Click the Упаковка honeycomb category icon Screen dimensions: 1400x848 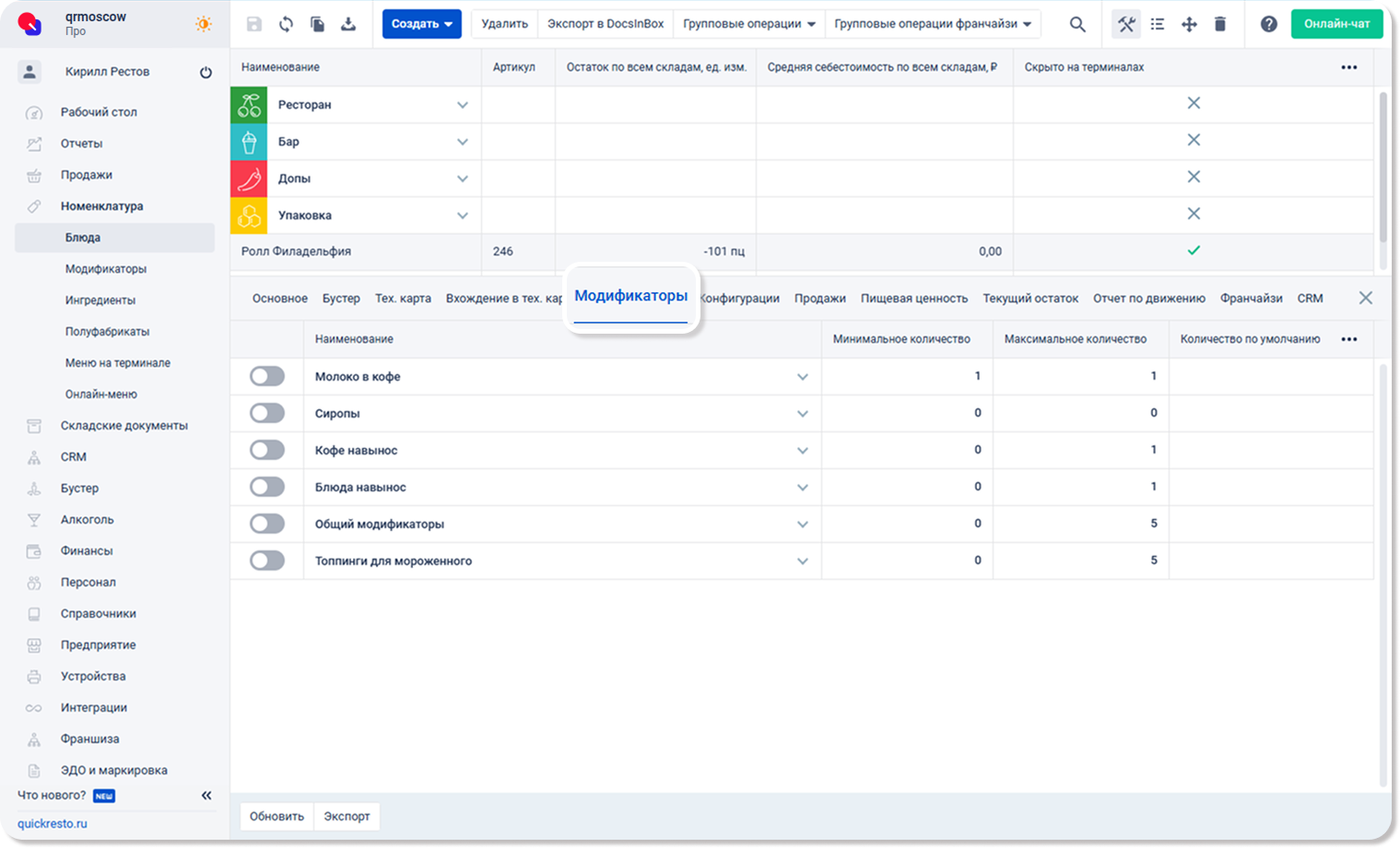(249, 216)
